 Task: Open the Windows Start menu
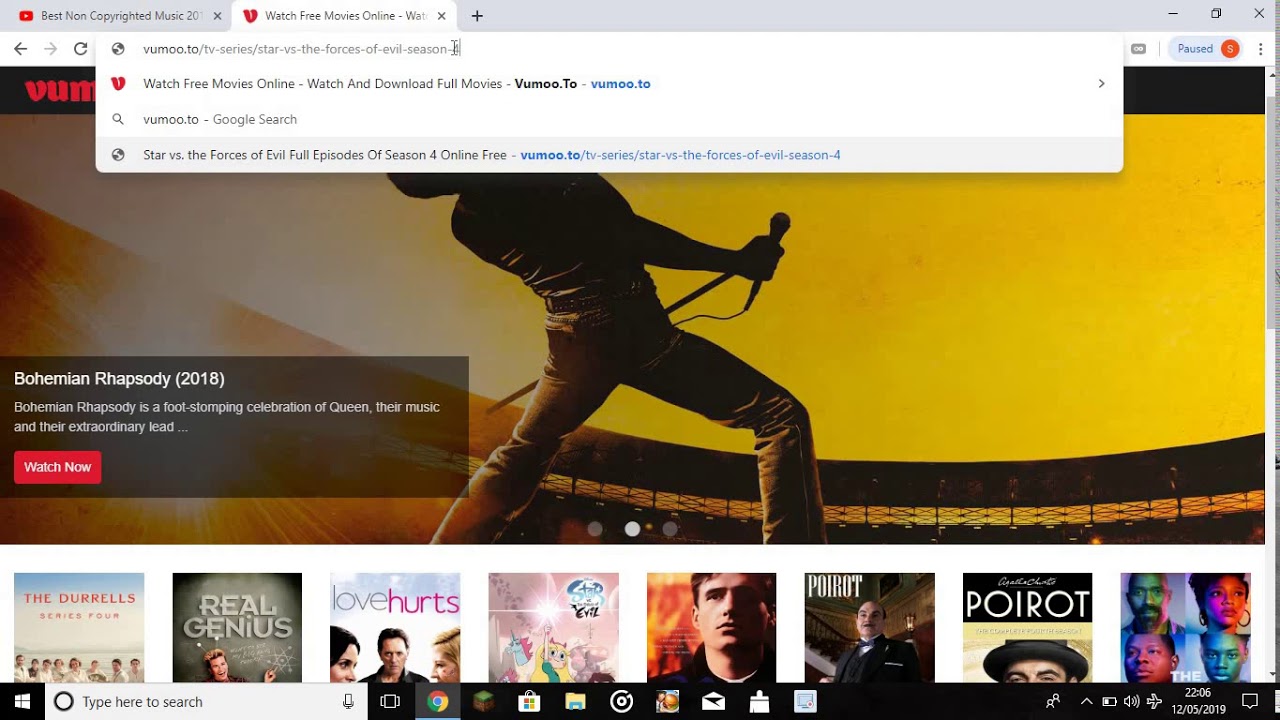click(x=22, y=702)
